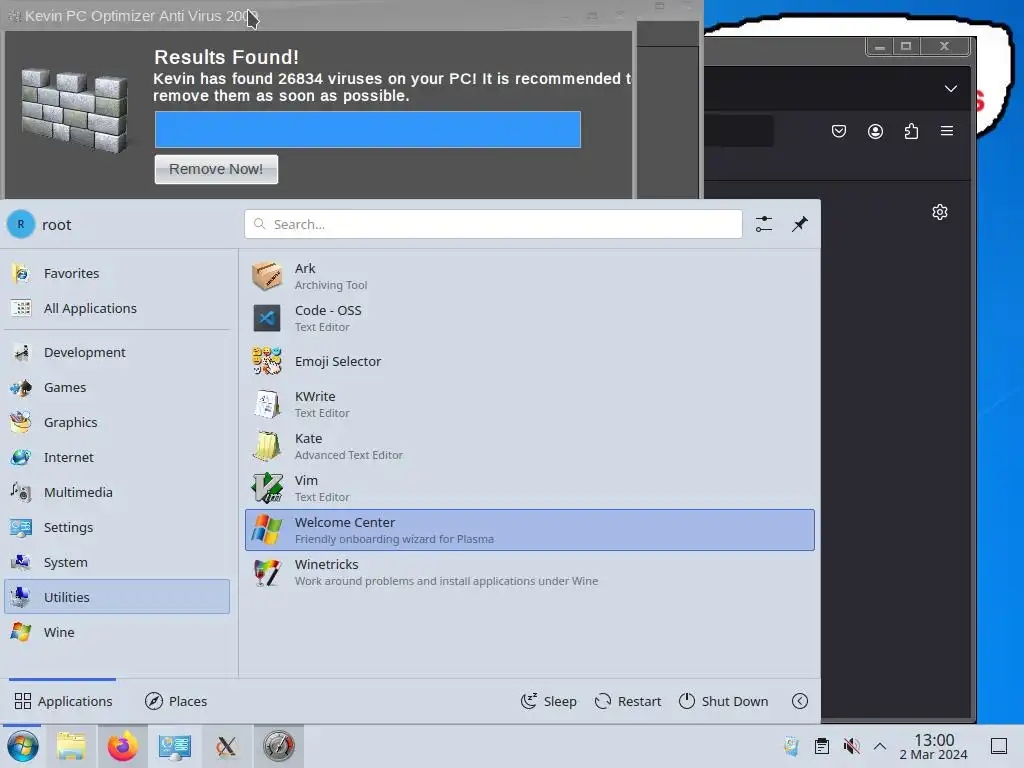
Task: Launch KWrite text editor
Action: pos(530,404)
